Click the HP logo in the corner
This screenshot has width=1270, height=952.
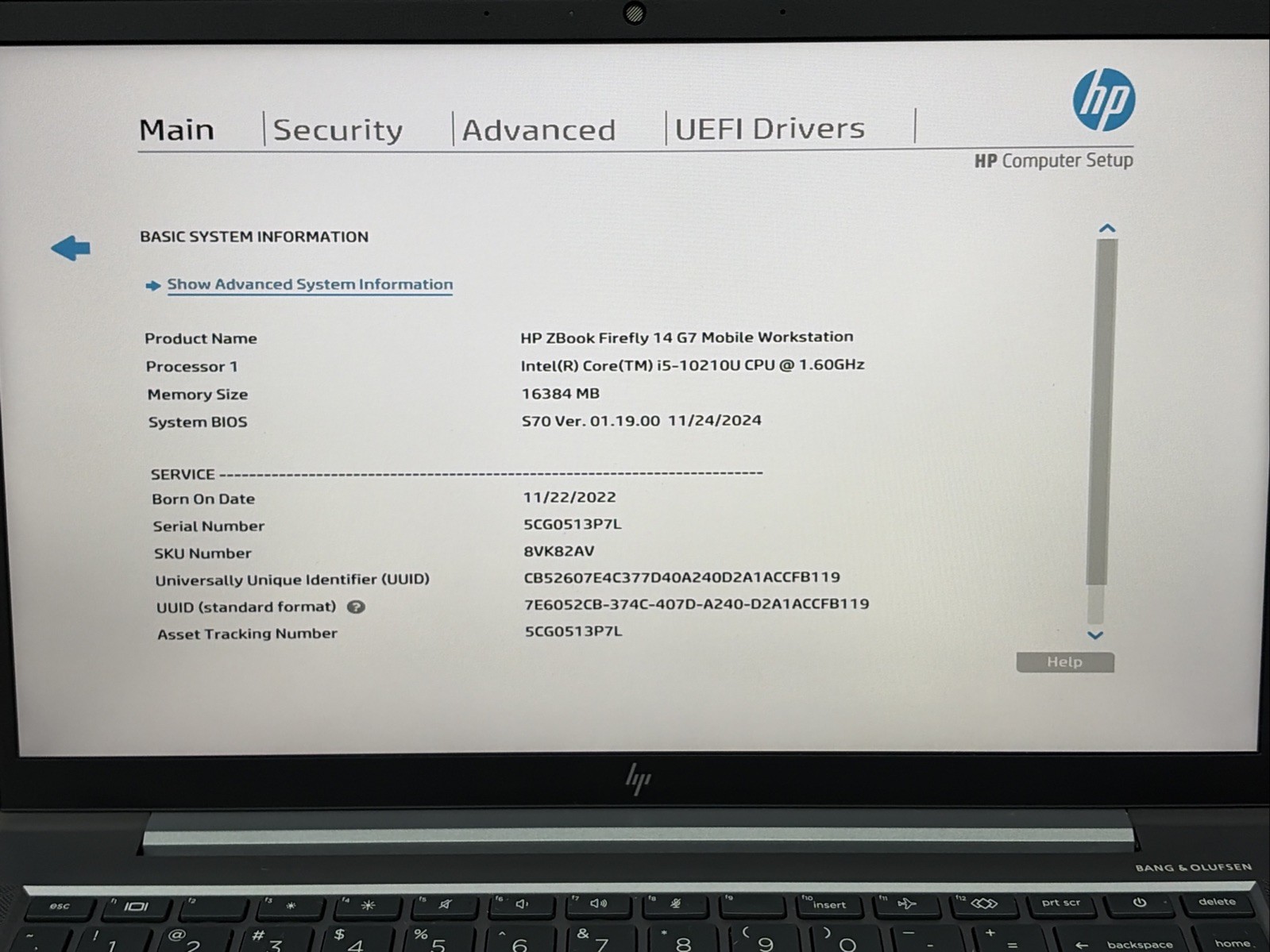pos(1103,99)
